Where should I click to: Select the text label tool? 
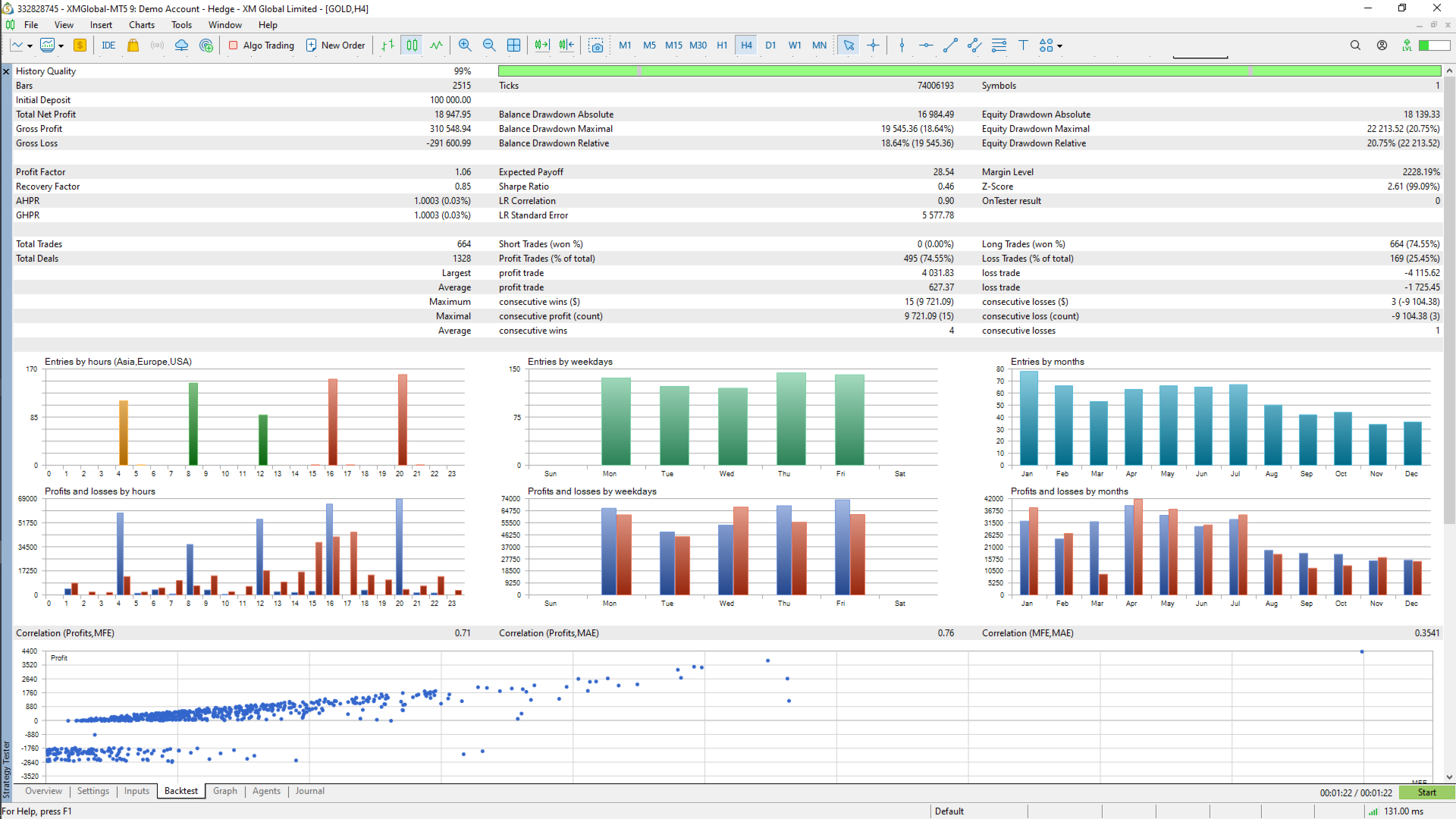[1023, 45]
